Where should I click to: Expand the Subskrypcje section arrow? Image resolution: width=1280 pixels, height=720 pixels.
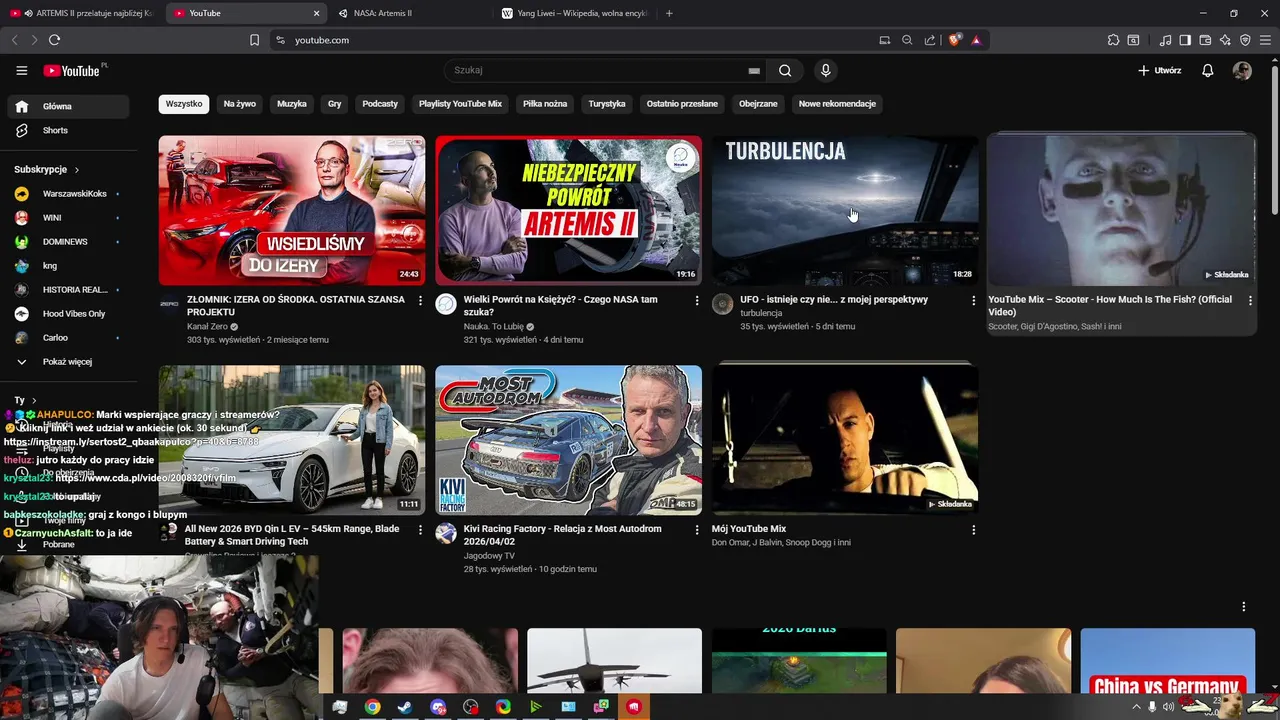point(76,170)
